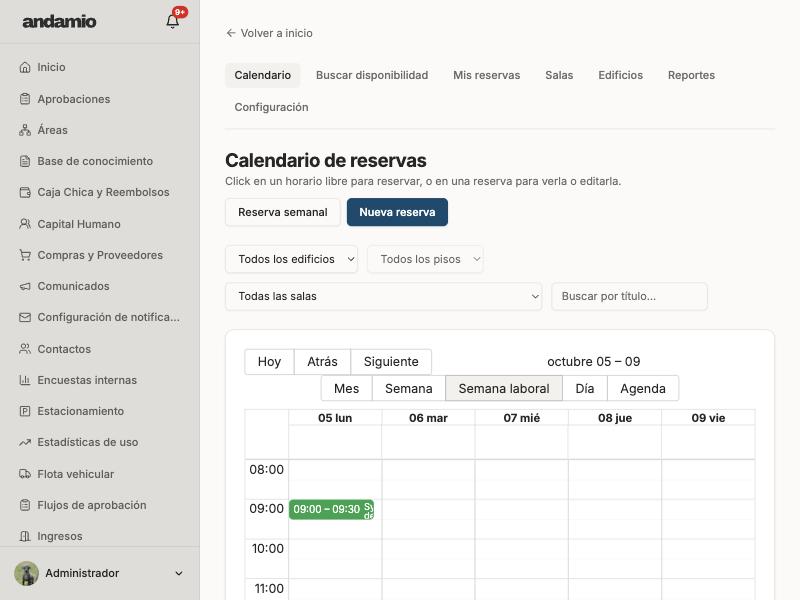Image resolution: width=800 pixels, height=600 pixels.
Task: Click the Caja Chica wallet icon
Action: point(24,192)
